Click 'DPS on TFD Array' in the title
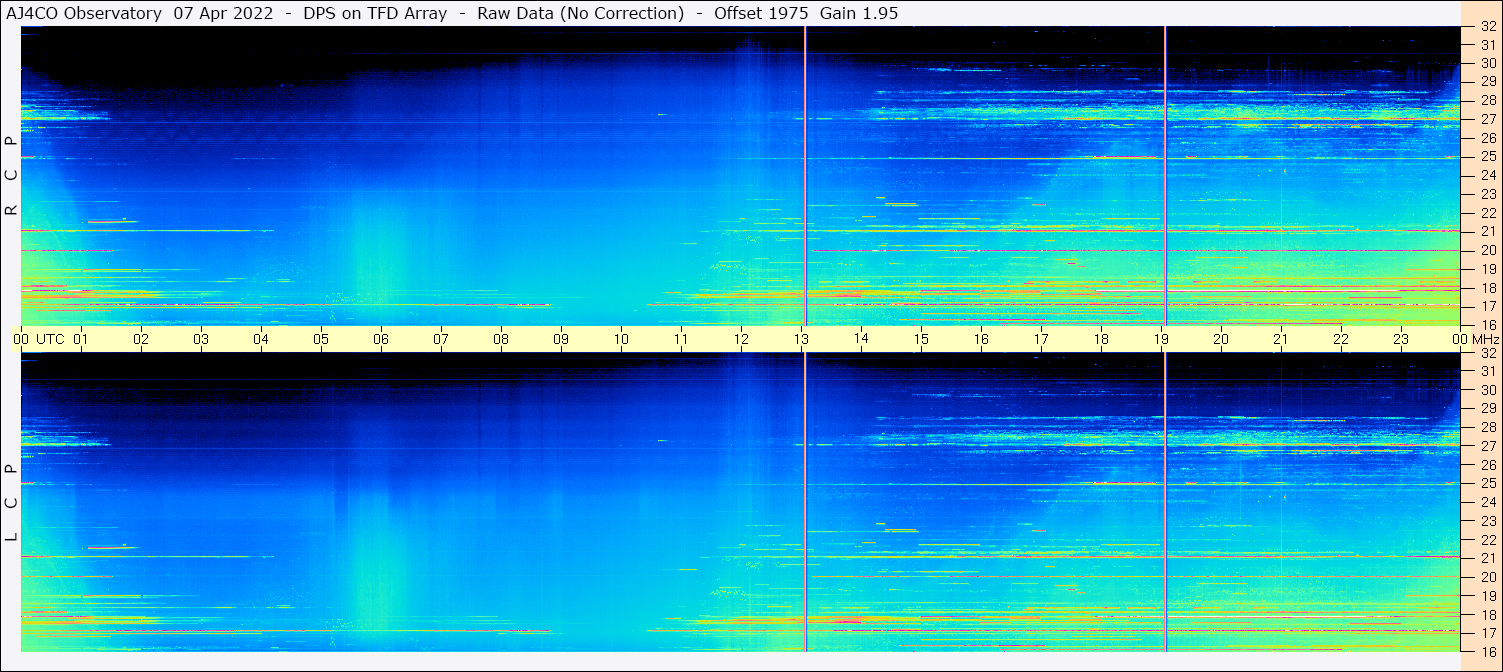 375,14
